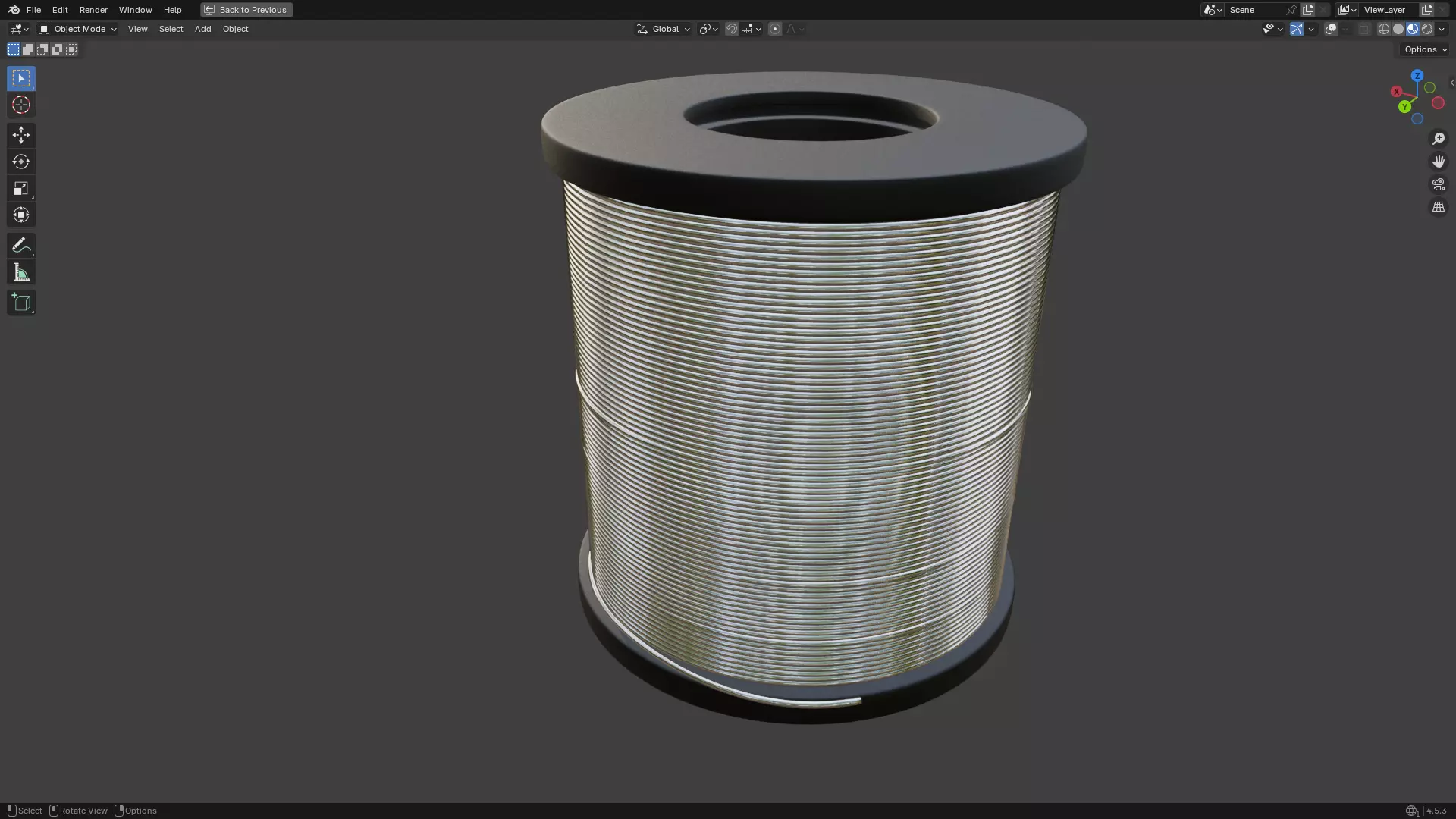The image size is (1456, 819).
Task: Click the X axis on navigation gizmo
Action: [x=1396, y=91]
